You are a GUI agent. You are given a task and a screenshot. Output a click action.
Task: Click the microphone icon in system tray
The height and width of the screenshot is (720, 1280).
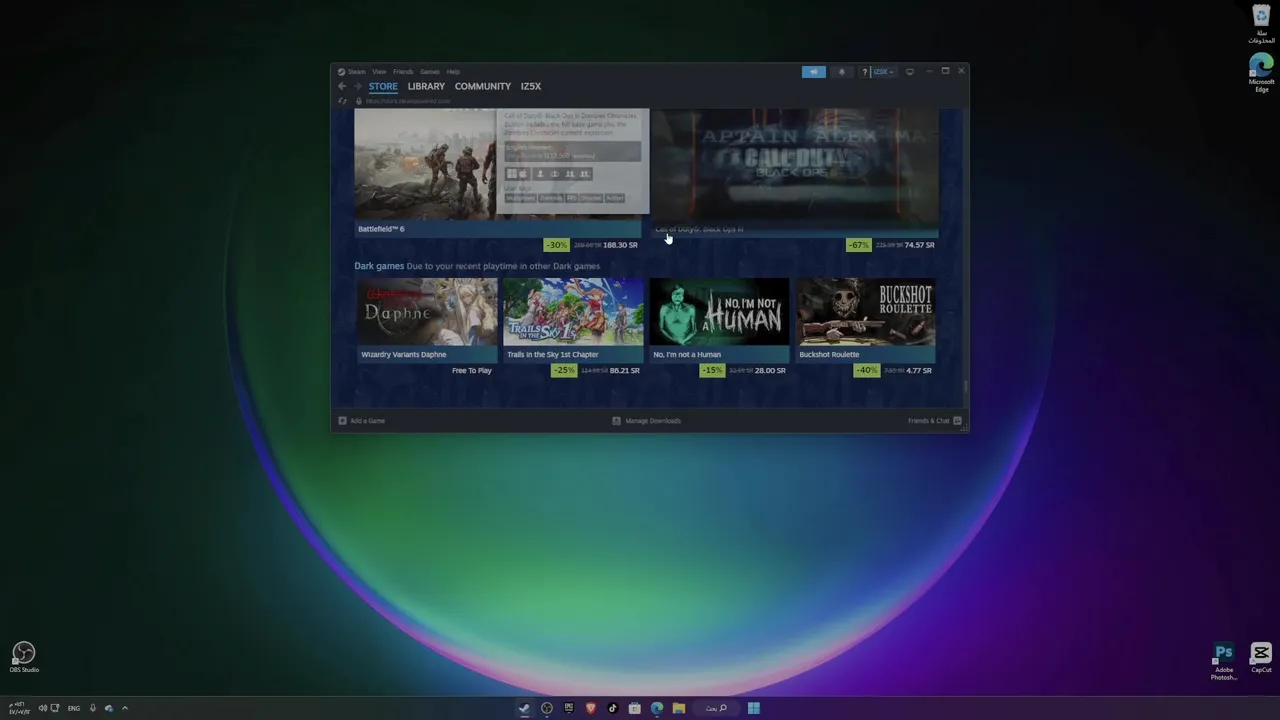(93, 708)
